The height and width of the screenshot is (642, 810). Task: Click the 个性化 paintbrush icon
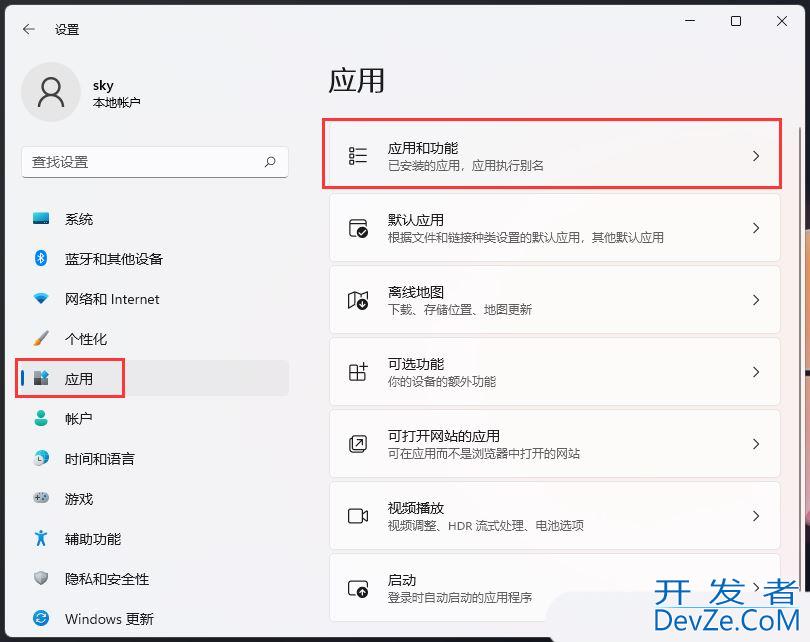coord(41,338)
